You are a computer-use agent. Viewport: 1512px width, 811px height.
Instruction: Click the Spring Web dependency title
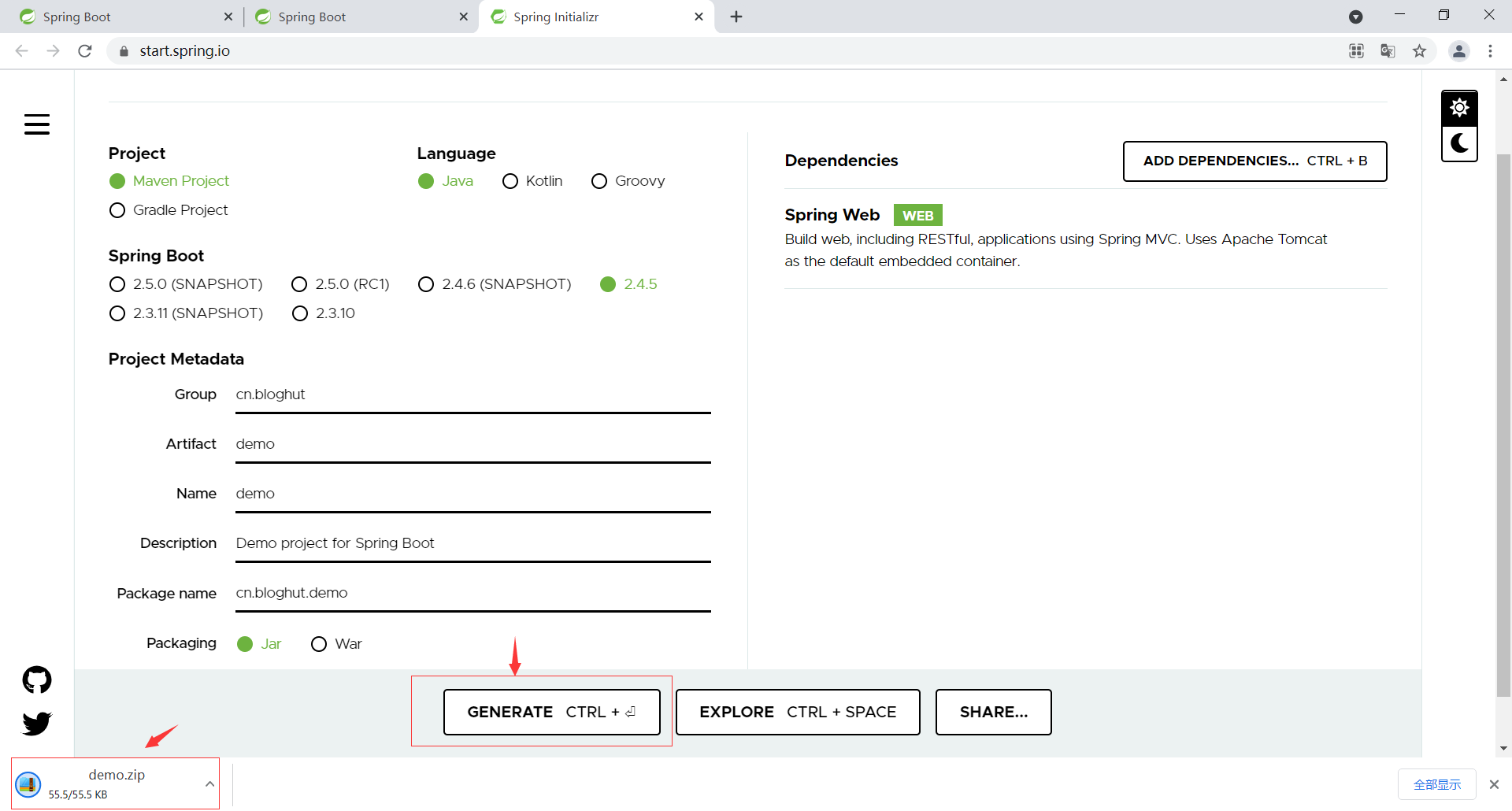click(832, 215)
